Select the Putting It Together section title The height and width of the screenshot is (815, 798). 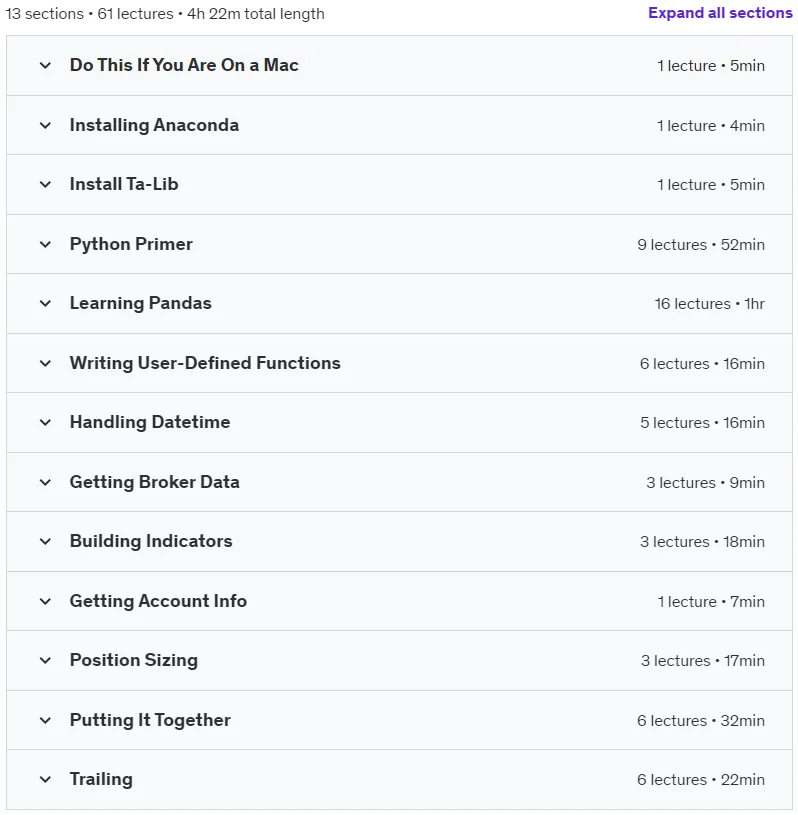pos(150,720)
